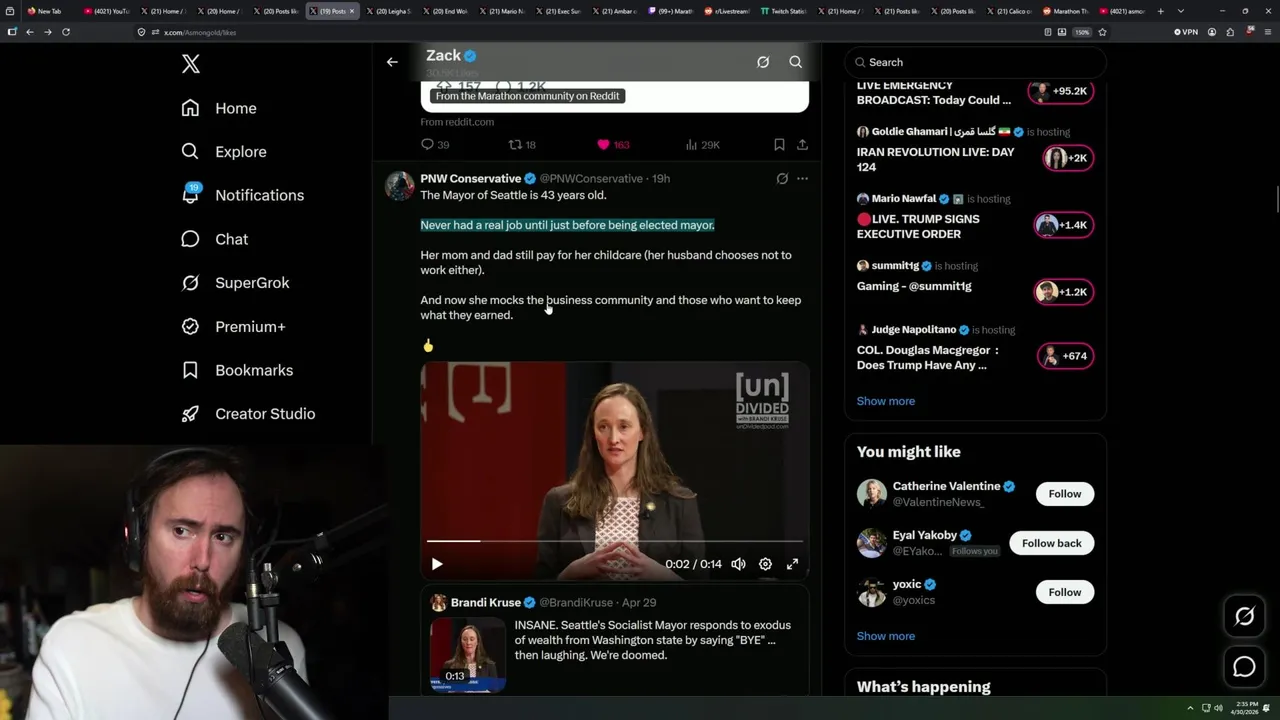Join Mario Nawfal's TRUMP SIGNS EXECUTIVE ORDER live
1280x720 pixels.
coord(1063,225)
